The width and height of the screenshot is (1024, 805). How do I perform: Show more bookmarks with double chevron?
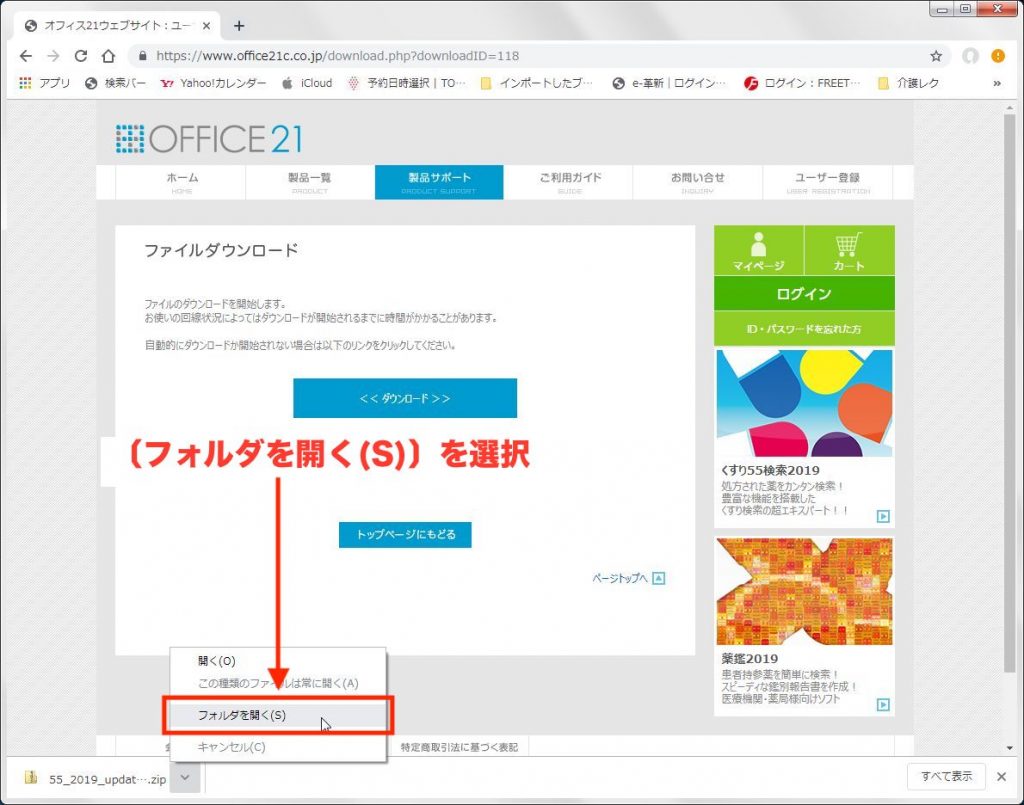tap(997, 83)
